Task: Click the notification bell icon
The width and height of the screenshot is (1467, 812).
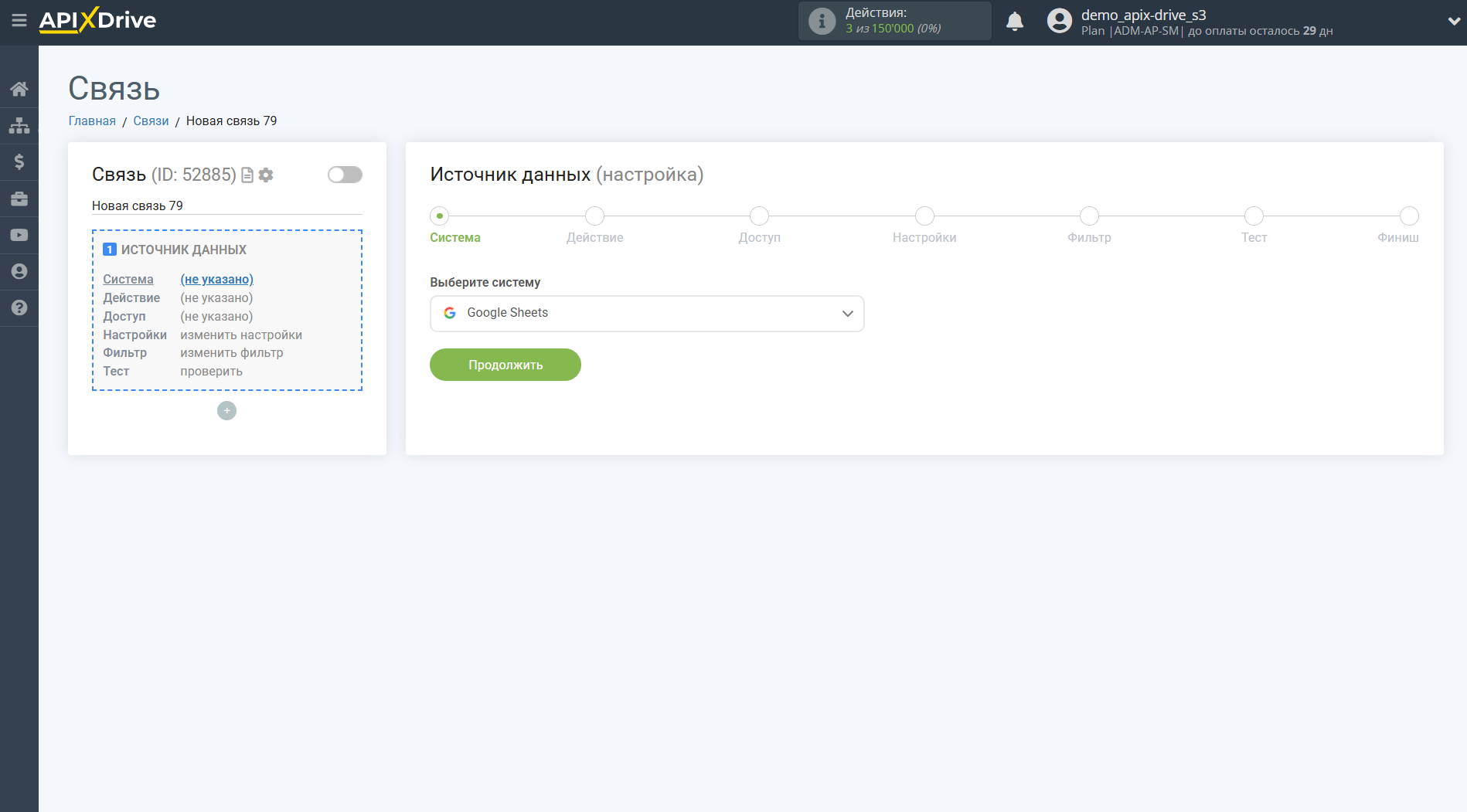Action: [x=1015, y=20]
